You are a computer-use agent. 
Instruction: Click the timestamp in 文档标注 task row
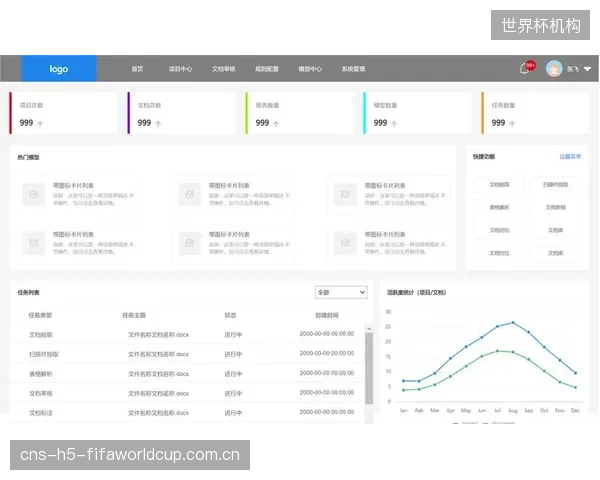tap(327, 412)
